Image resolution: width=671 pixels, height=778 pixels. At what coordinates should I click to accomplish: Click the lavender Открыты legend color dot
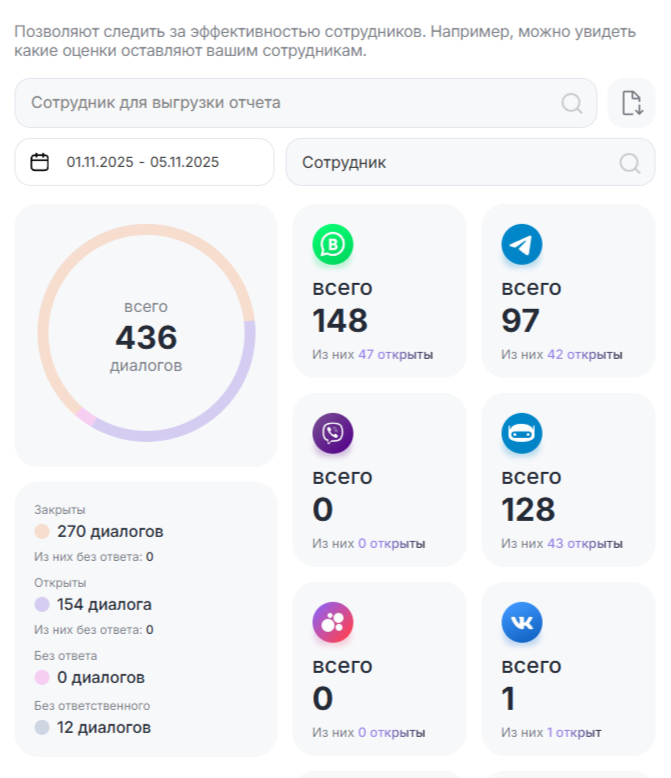click(x=42, y=605)
